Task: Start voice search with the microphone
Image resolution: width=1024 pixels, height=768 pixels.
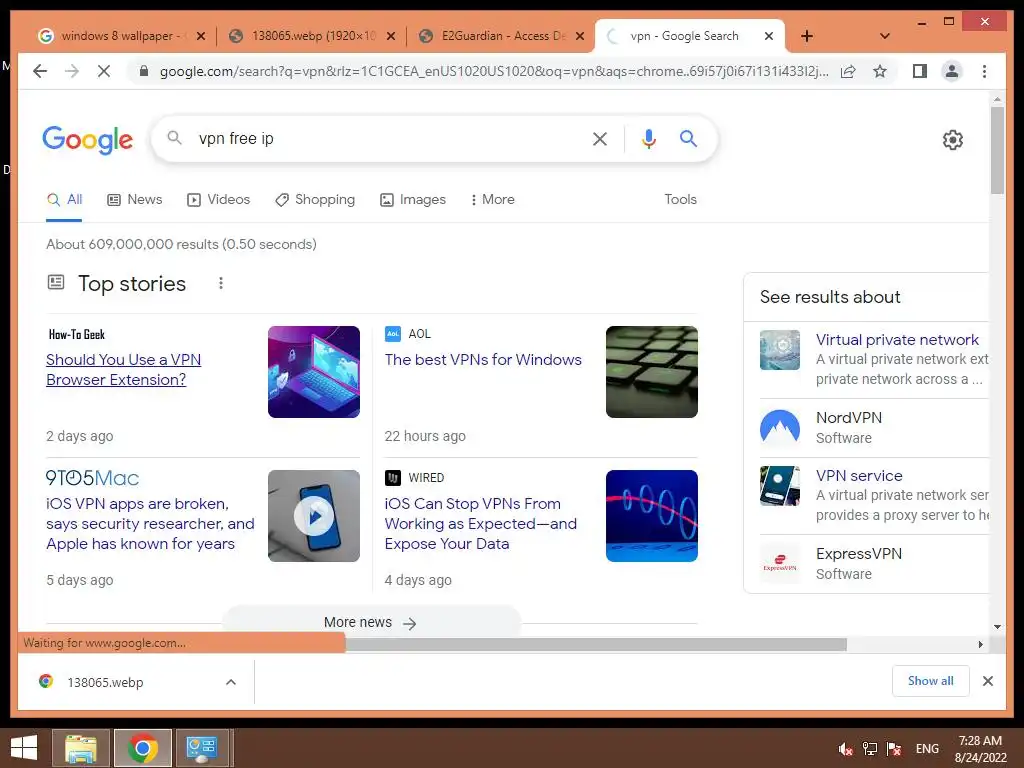Action: click(x=648, y=138)
